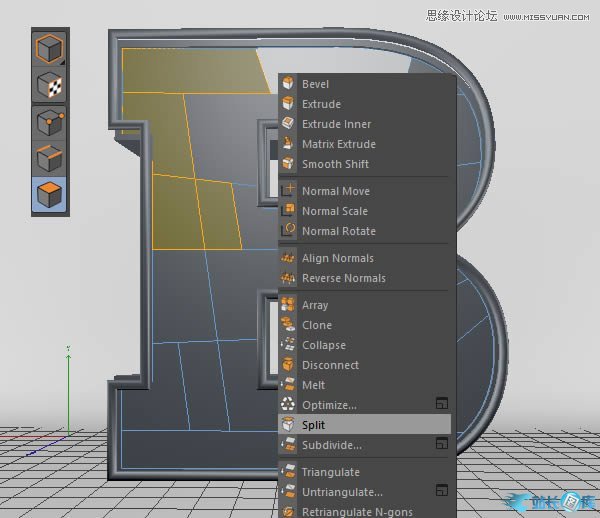Select the Model mode cube icon

[50, 49]
